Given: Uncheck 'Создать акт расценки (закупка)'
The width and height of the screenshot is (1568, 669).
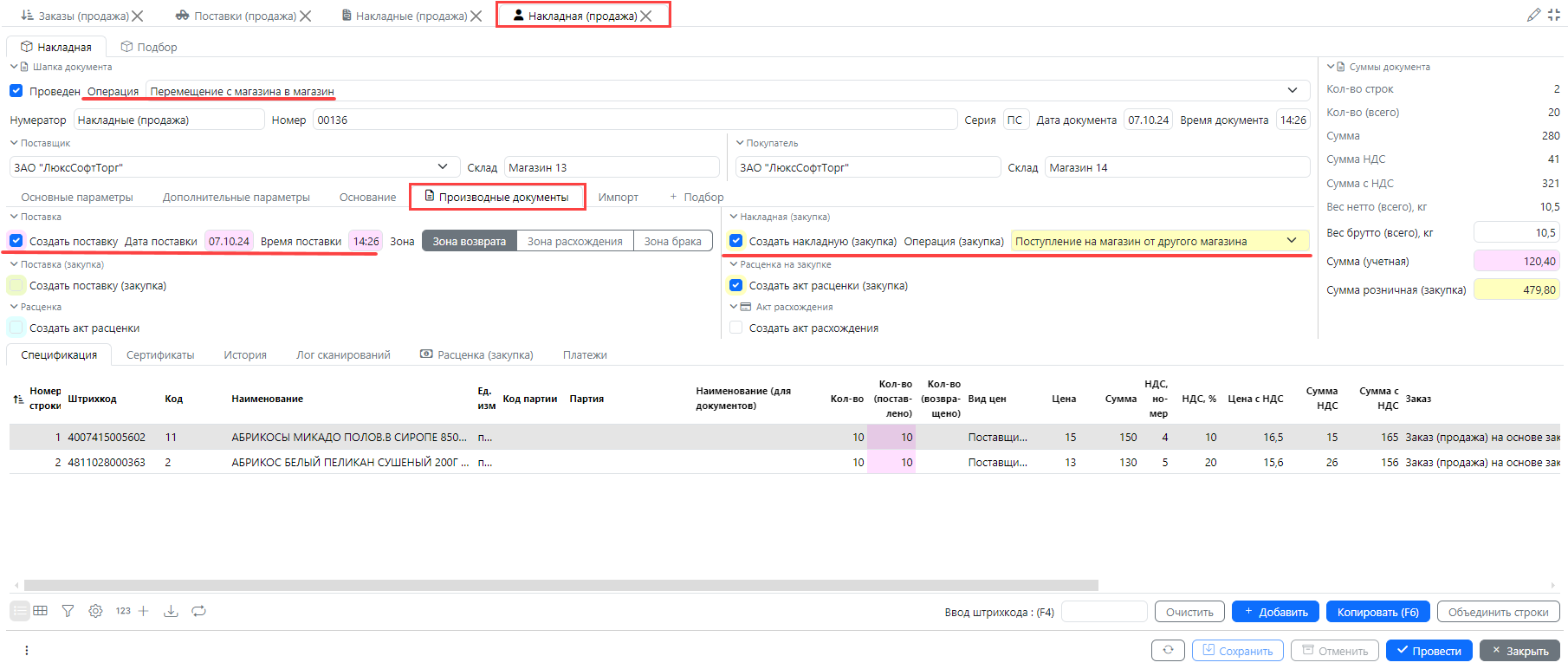Looking at the screenshot, I should (x=735, y=285).
